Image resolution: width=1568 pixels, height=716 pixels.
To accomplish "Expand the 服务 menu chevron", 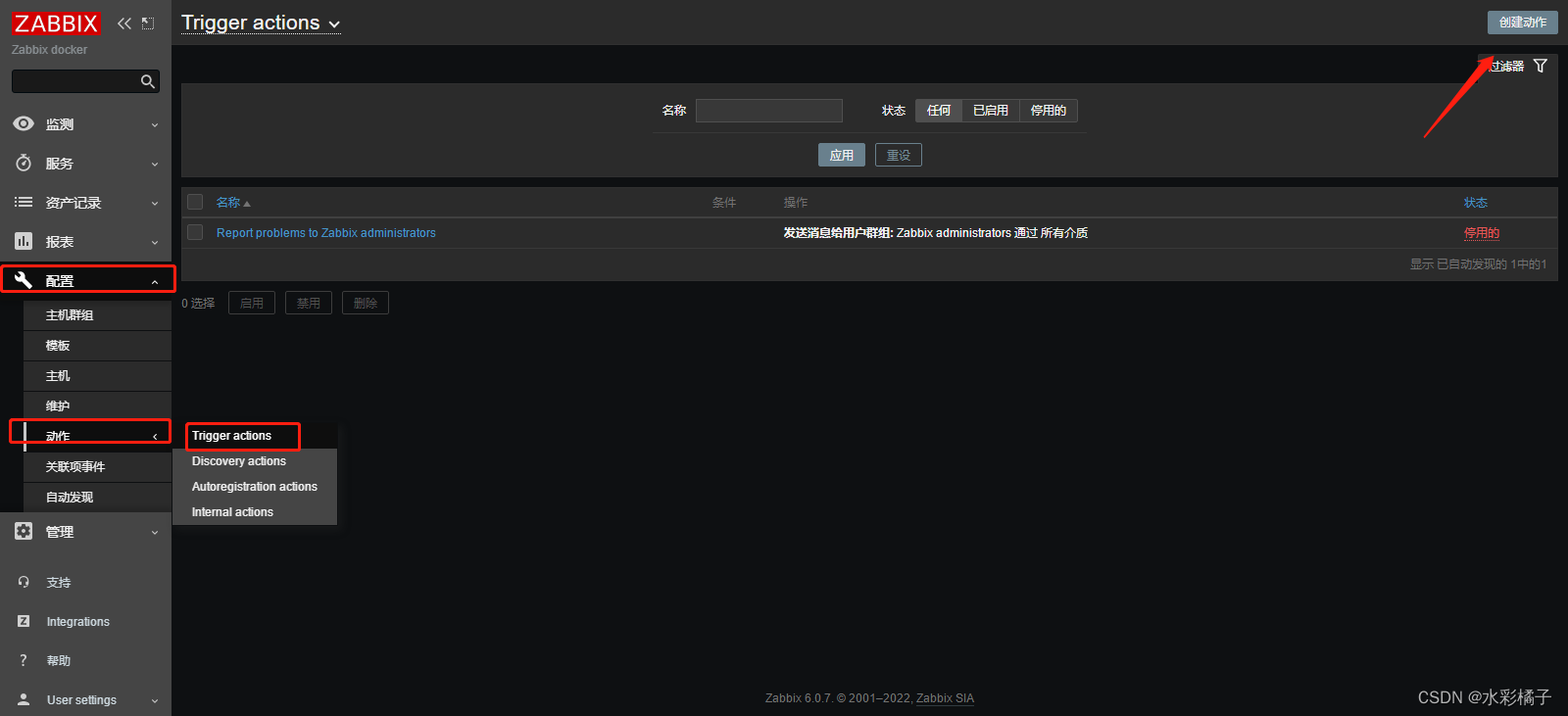I will click(x=155, y=165).
